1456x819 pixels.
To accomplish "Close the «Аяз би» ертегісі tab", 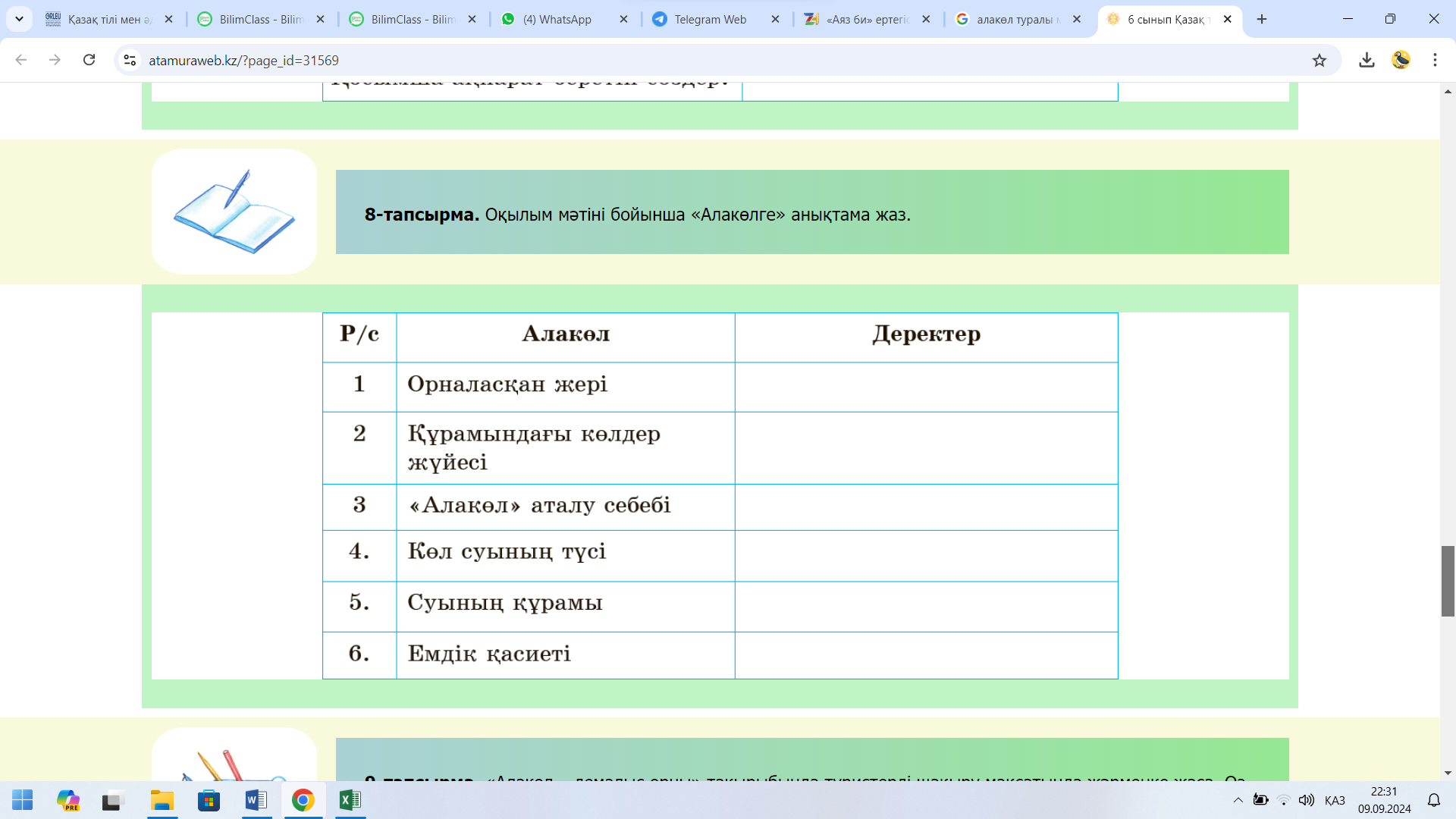I will [x=926, y=19].
